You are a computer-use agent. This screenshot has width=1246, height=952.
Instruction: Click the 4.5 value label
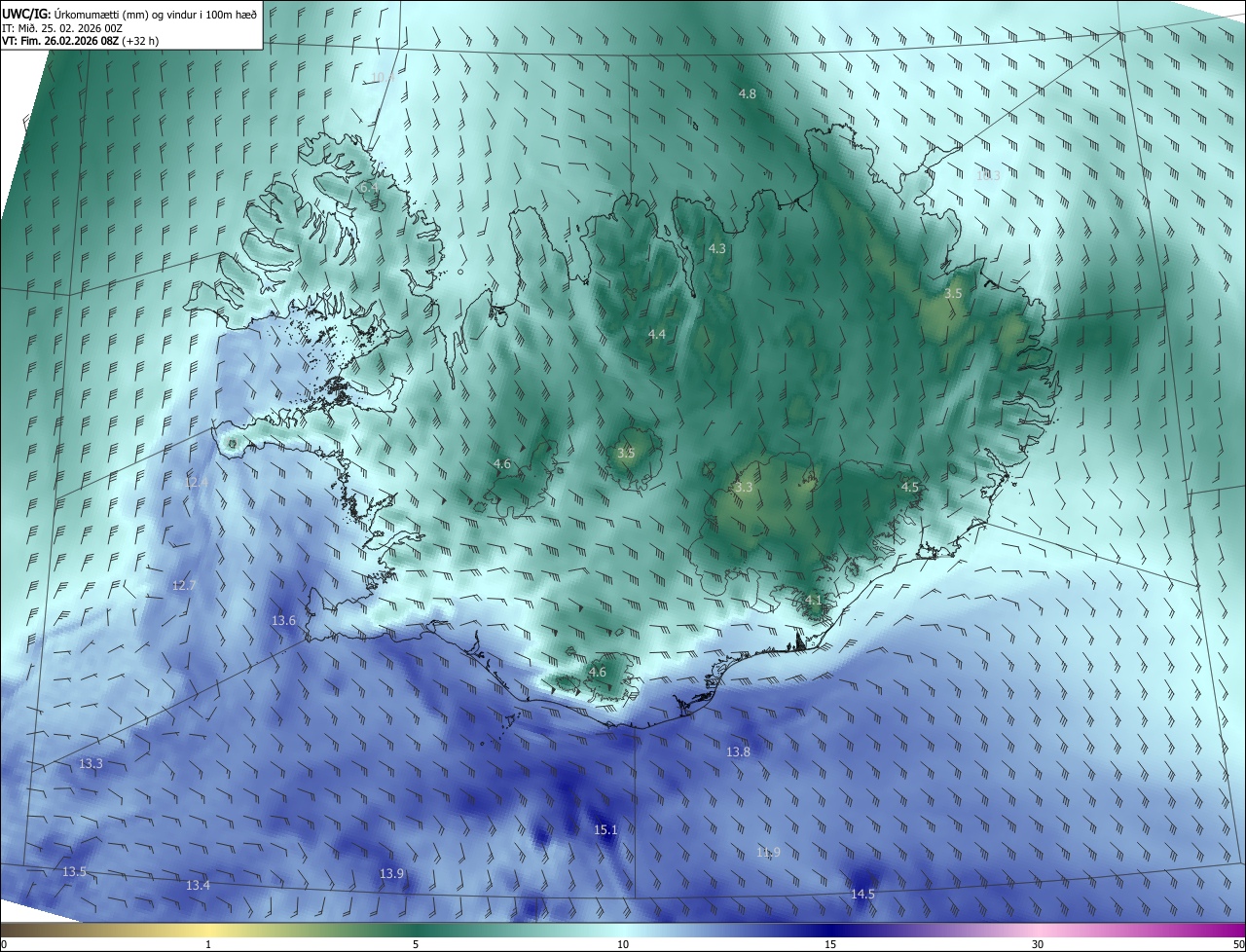(910, 487)
